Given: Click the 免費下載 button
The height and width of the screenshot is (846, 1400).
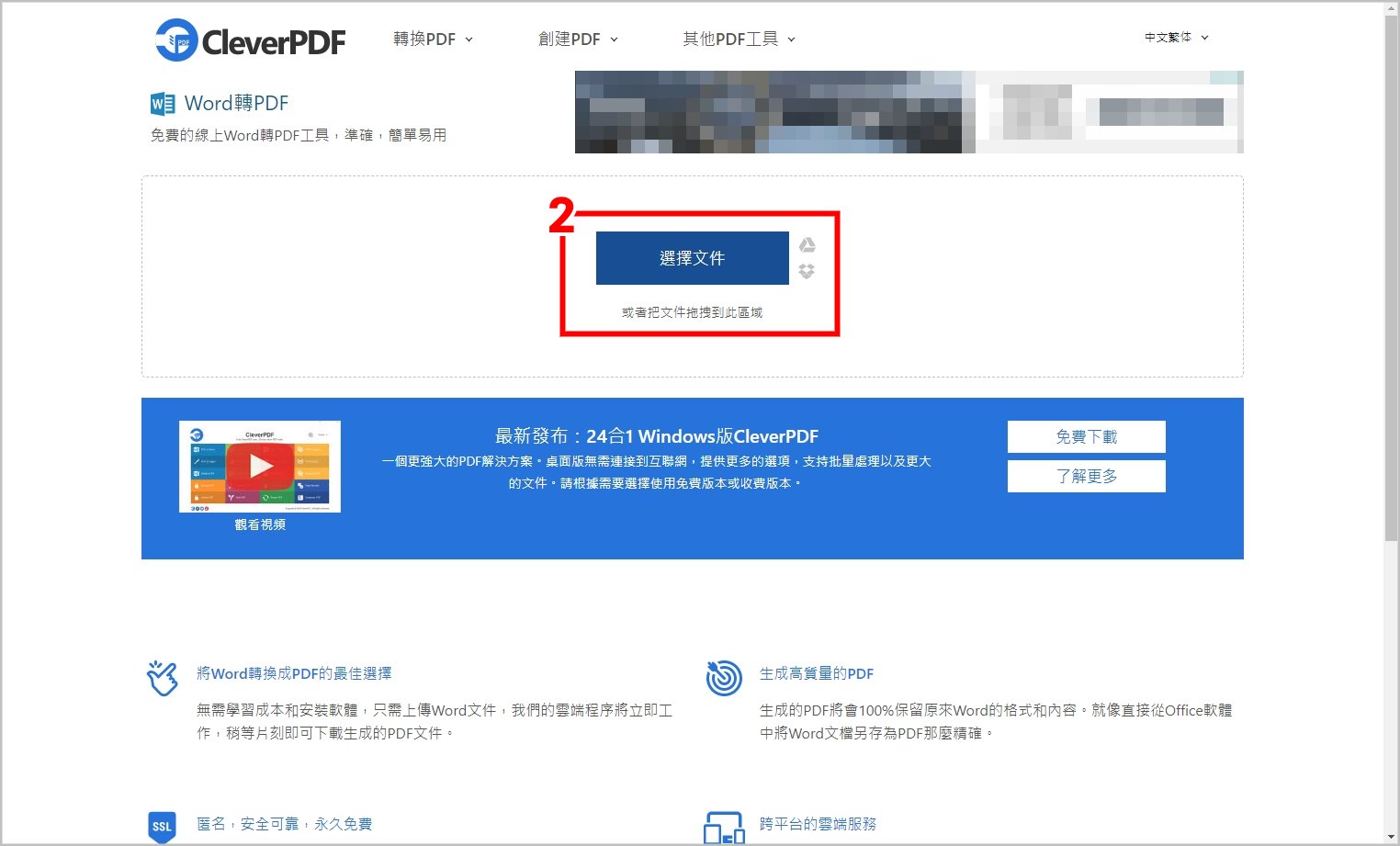Looking at the screenshot, I should pos(1086,437).
